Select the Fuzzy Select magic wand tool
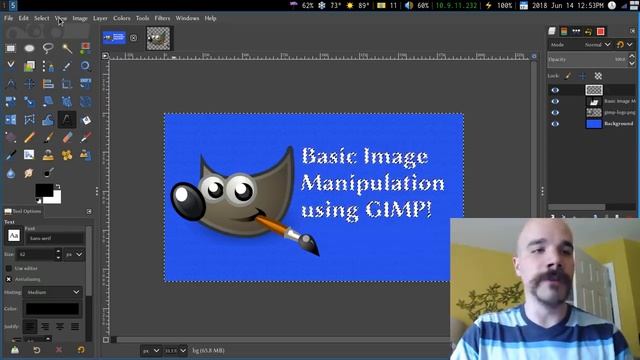Screen dimensions: 640x360 [x=67, y=48]
